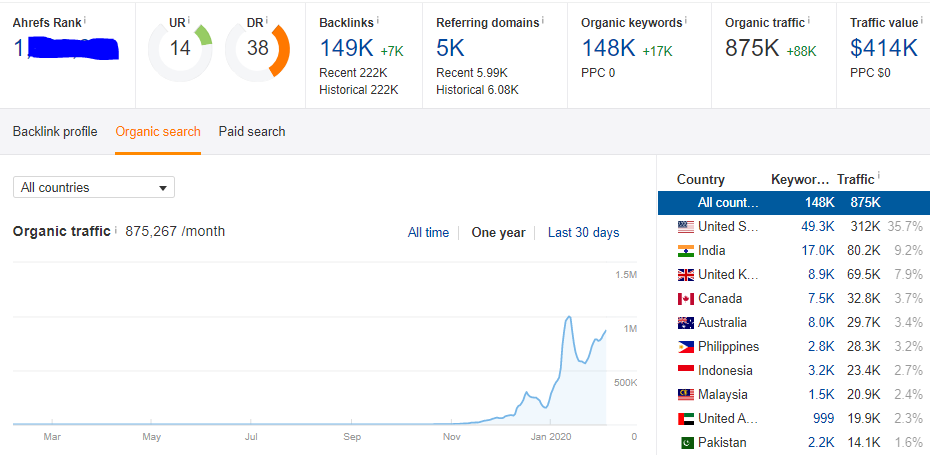The image size is (930, 455).
Task: Select One year traffic range
Action: click(x=498, y=233)
